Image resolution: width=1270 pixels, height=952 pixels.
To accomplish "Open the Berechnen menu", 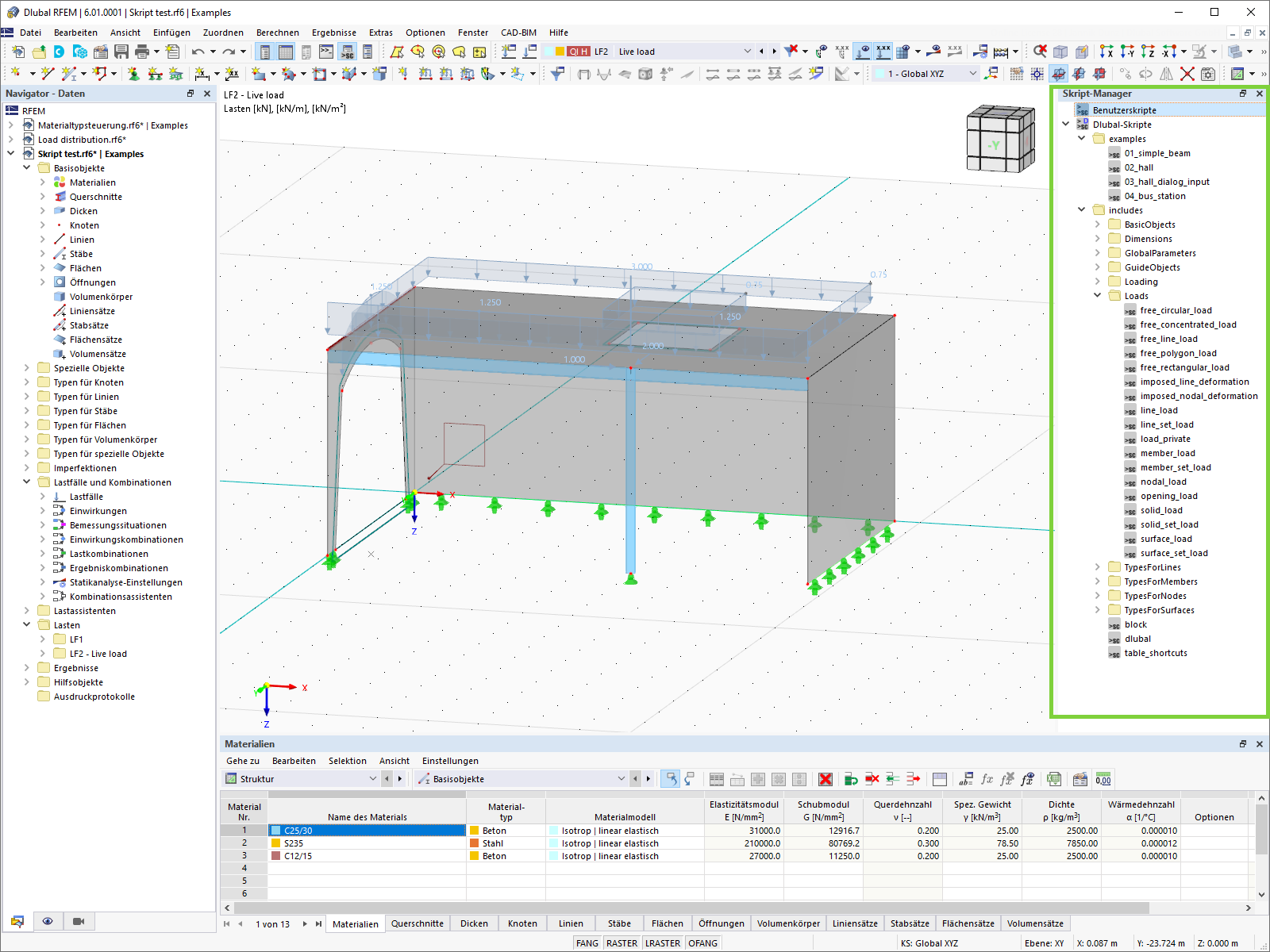I will coord(277,33).
